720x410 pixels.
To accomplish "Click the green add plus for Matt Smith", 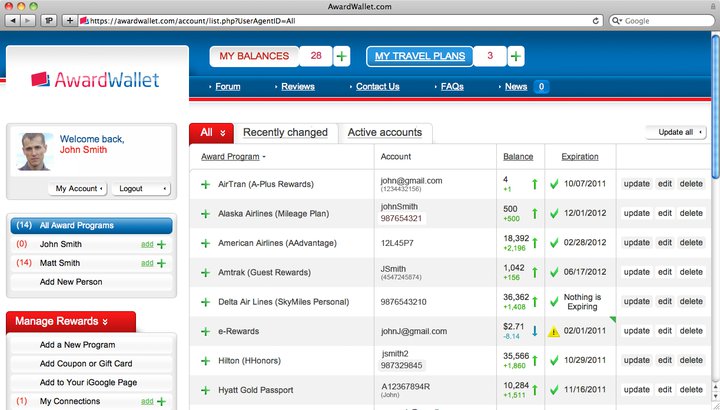I will 161,263.
